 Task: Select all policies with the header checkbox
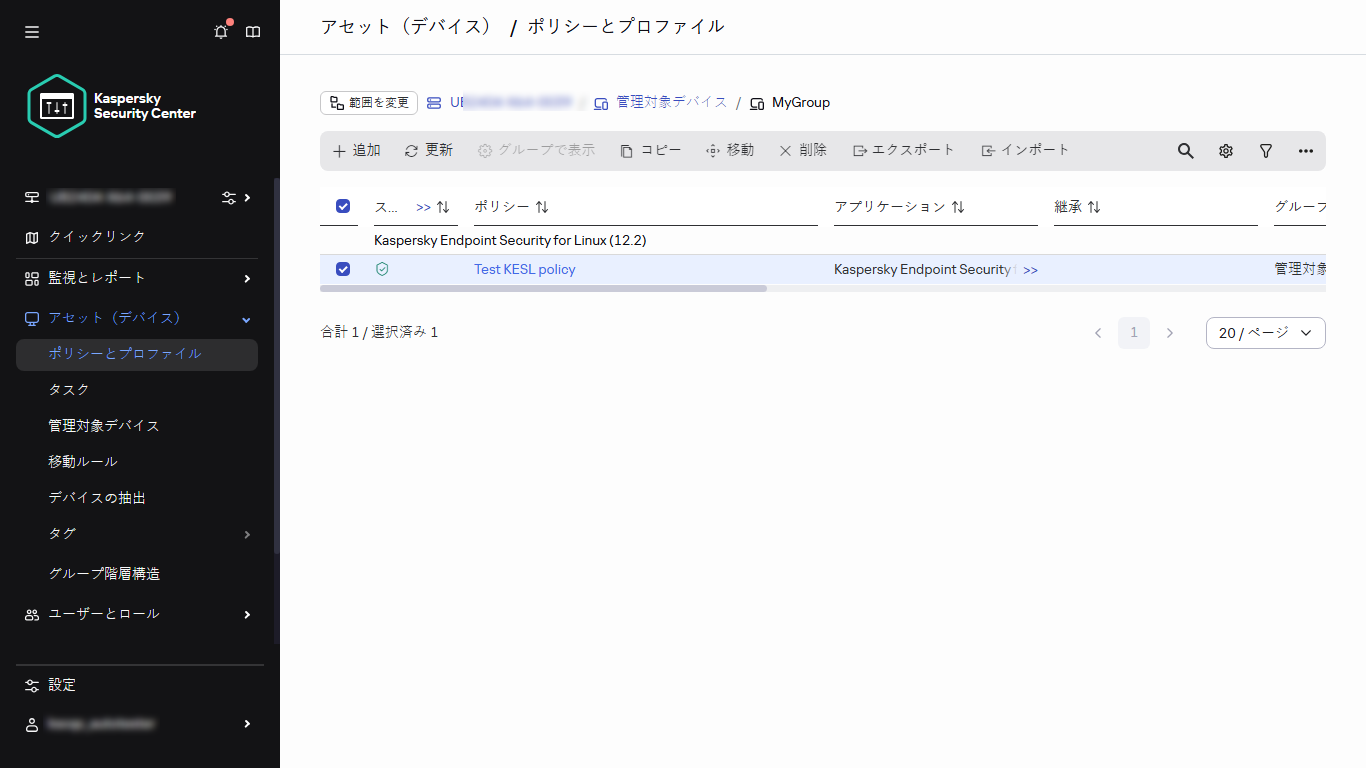click(x=342, y=206)
